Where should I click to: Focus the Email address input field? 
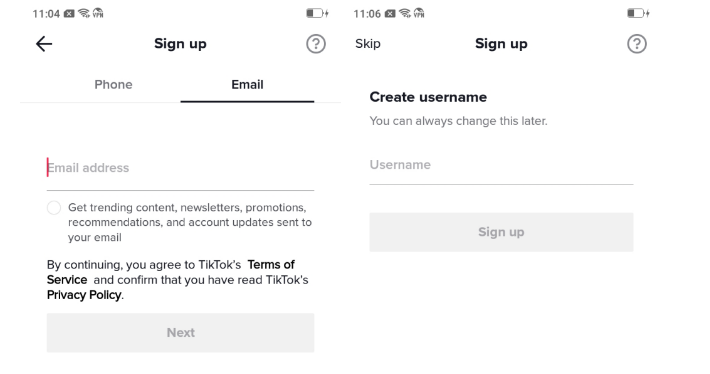[x=181, y=168]
